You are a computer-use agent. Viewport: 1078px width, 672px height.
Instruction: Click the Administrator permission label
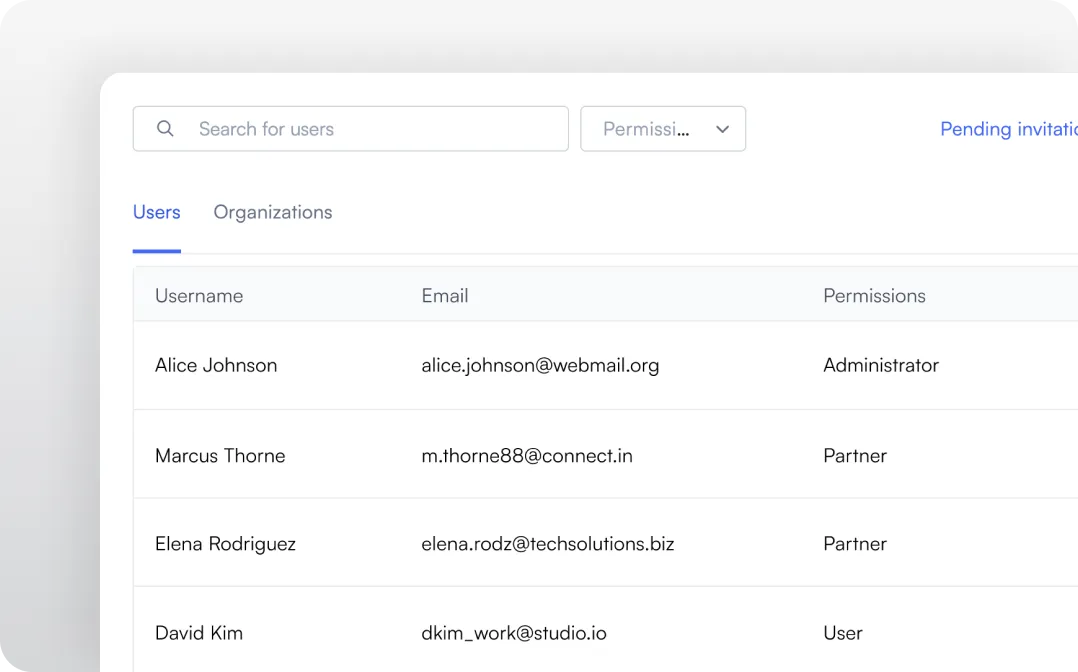881,365
